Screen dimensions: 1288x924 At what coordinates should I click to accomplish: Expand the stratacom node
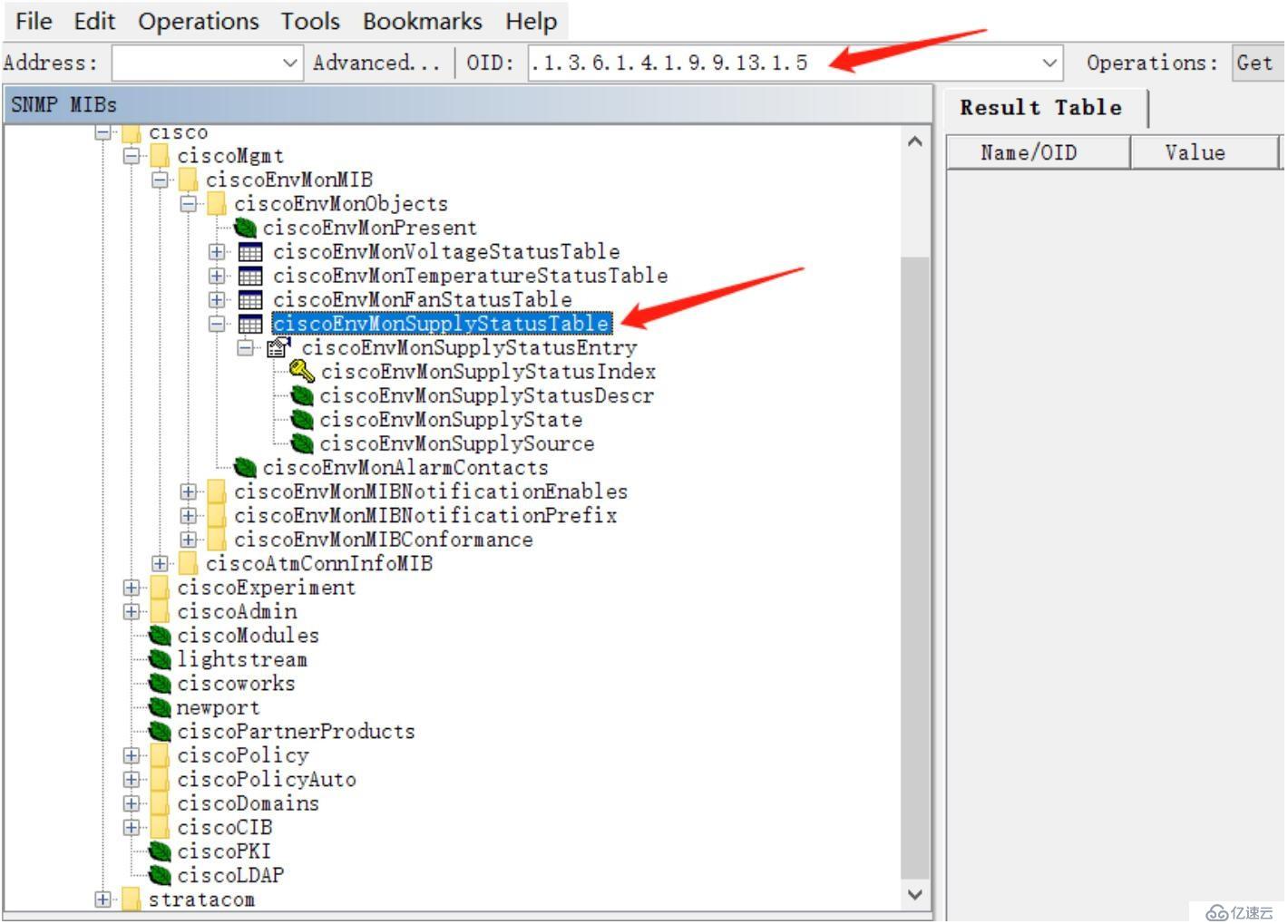point(102,900)
